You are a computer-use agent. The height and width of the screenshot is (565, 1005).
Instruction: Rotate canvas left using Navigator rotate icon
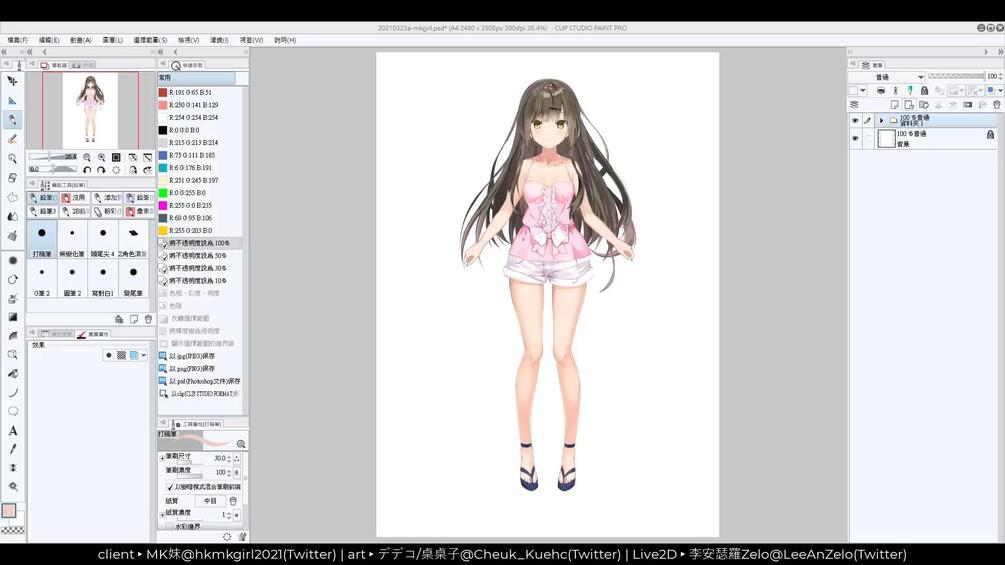(87, 170)
